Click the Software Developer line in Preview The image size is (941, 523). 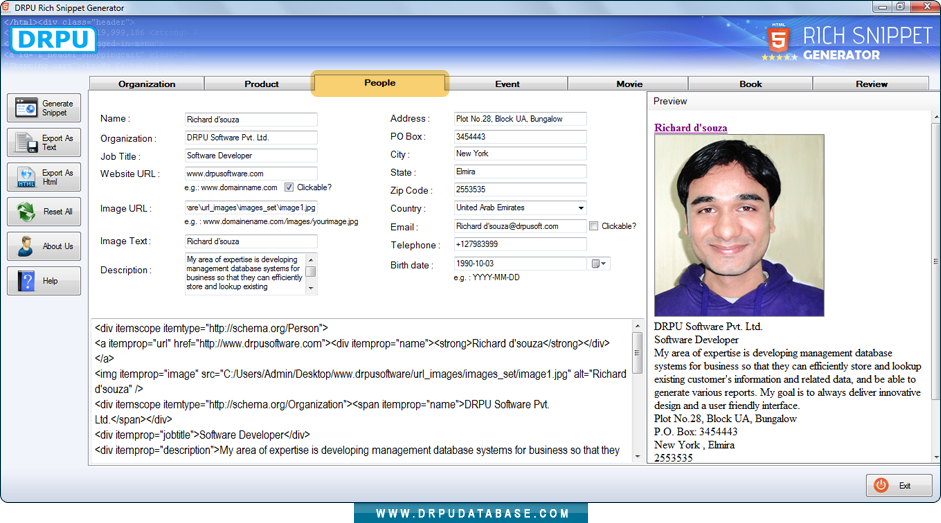tap(696, 340)
